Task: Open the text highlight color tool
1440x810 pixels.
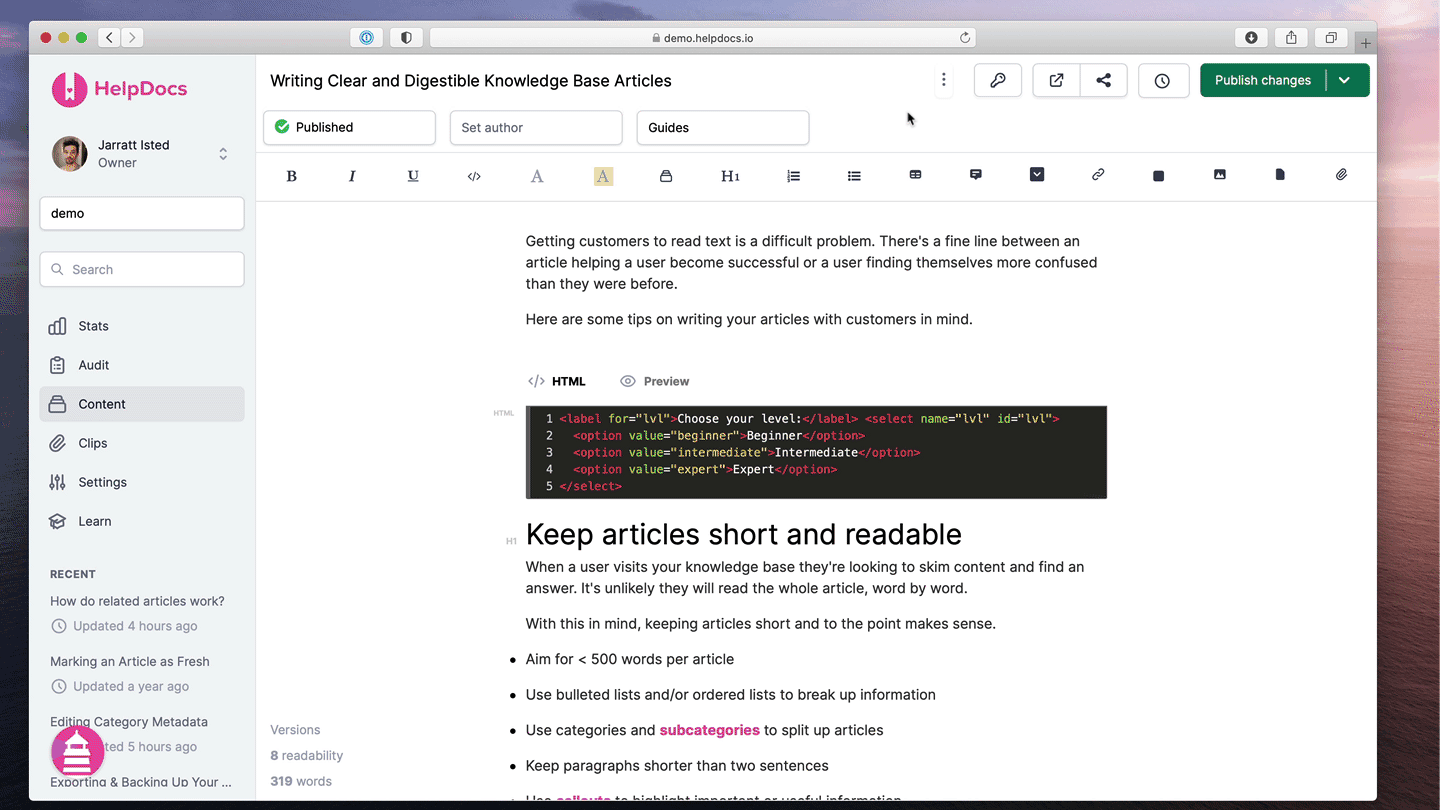Action: pyautogui.click(x=603, y=176)
